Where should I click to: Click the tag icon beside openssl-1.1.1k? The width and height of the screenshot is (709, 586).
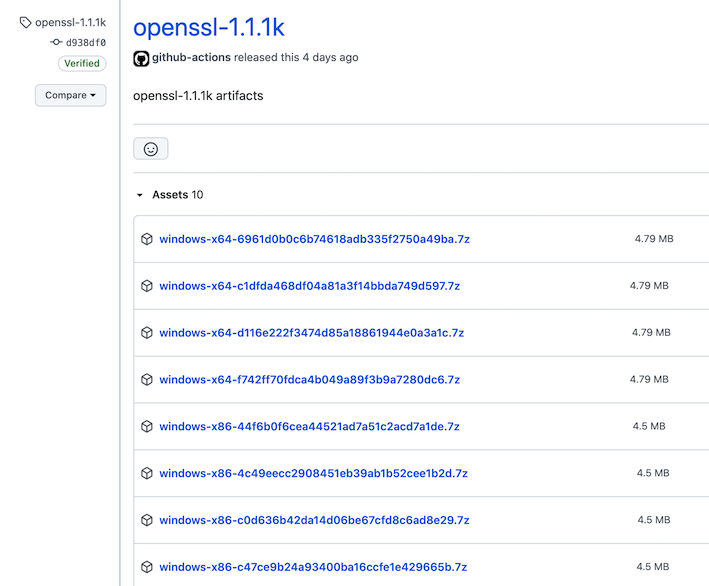point(25,22)
